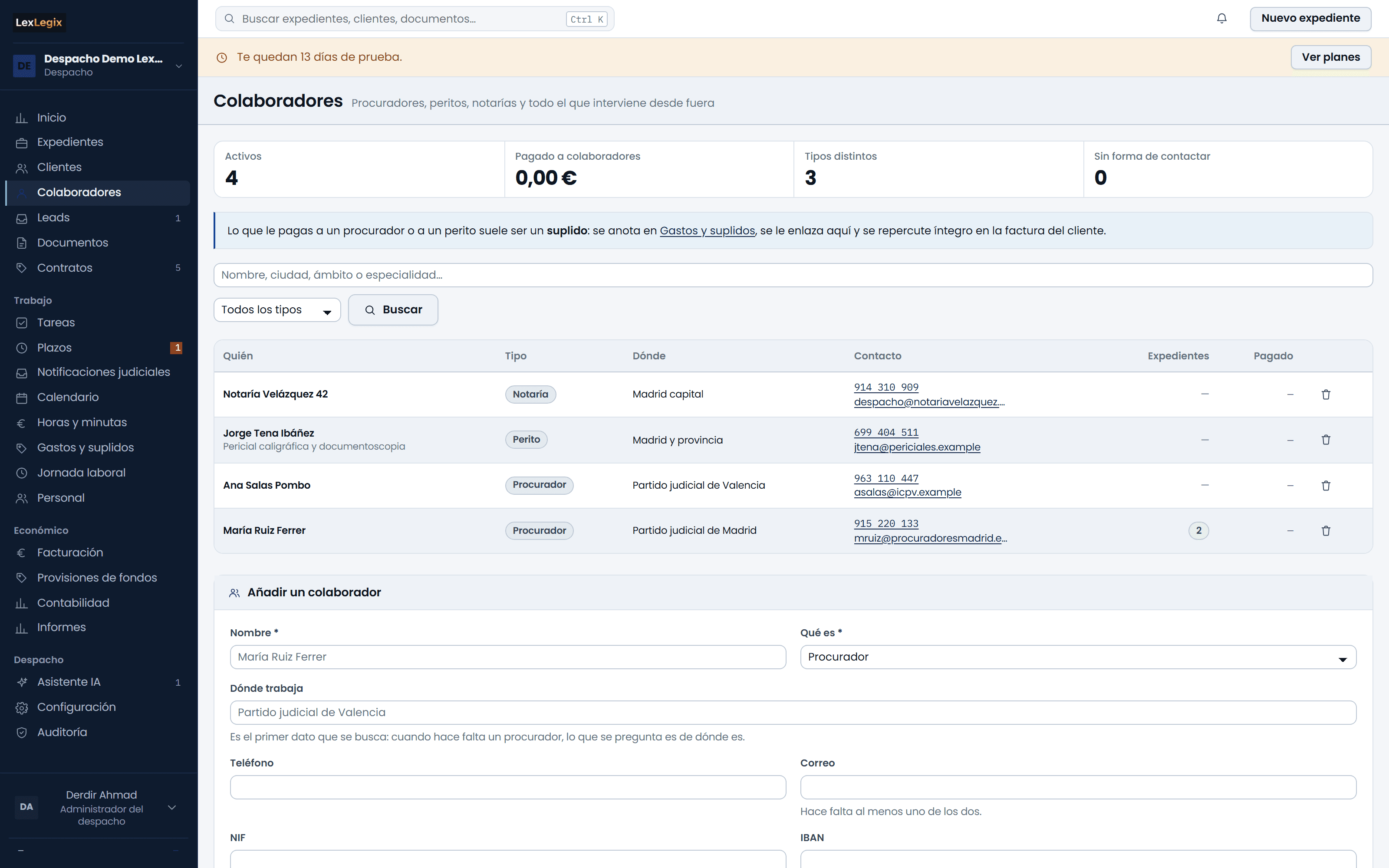The image size is (1389, 868).
Task: Click phone link 914 310 909
Action: coord(886,388)
